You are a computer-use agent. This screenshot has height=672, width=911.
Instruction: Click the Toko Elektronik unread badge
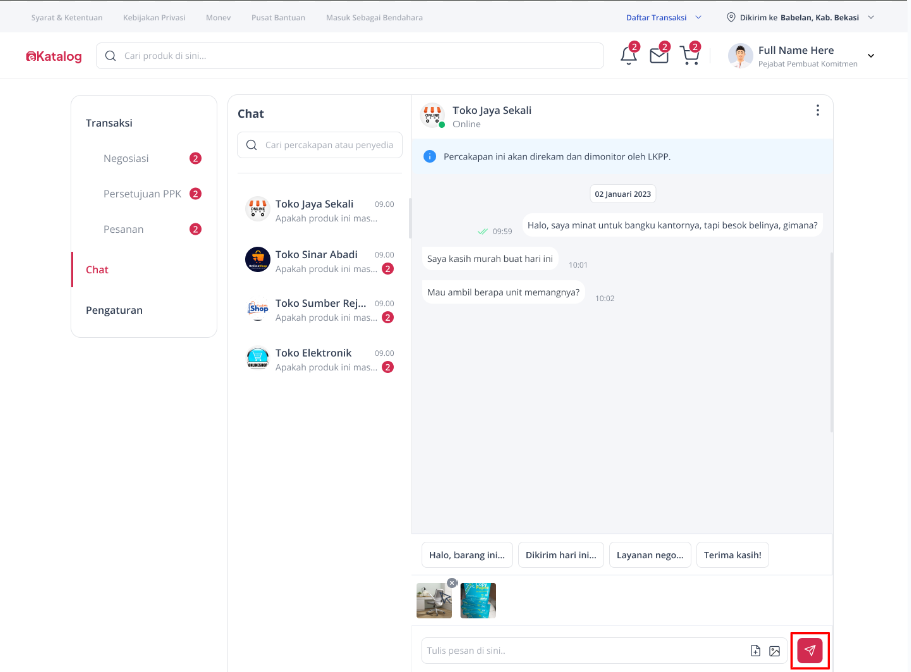pyautogui.click(x=388, y=367)
